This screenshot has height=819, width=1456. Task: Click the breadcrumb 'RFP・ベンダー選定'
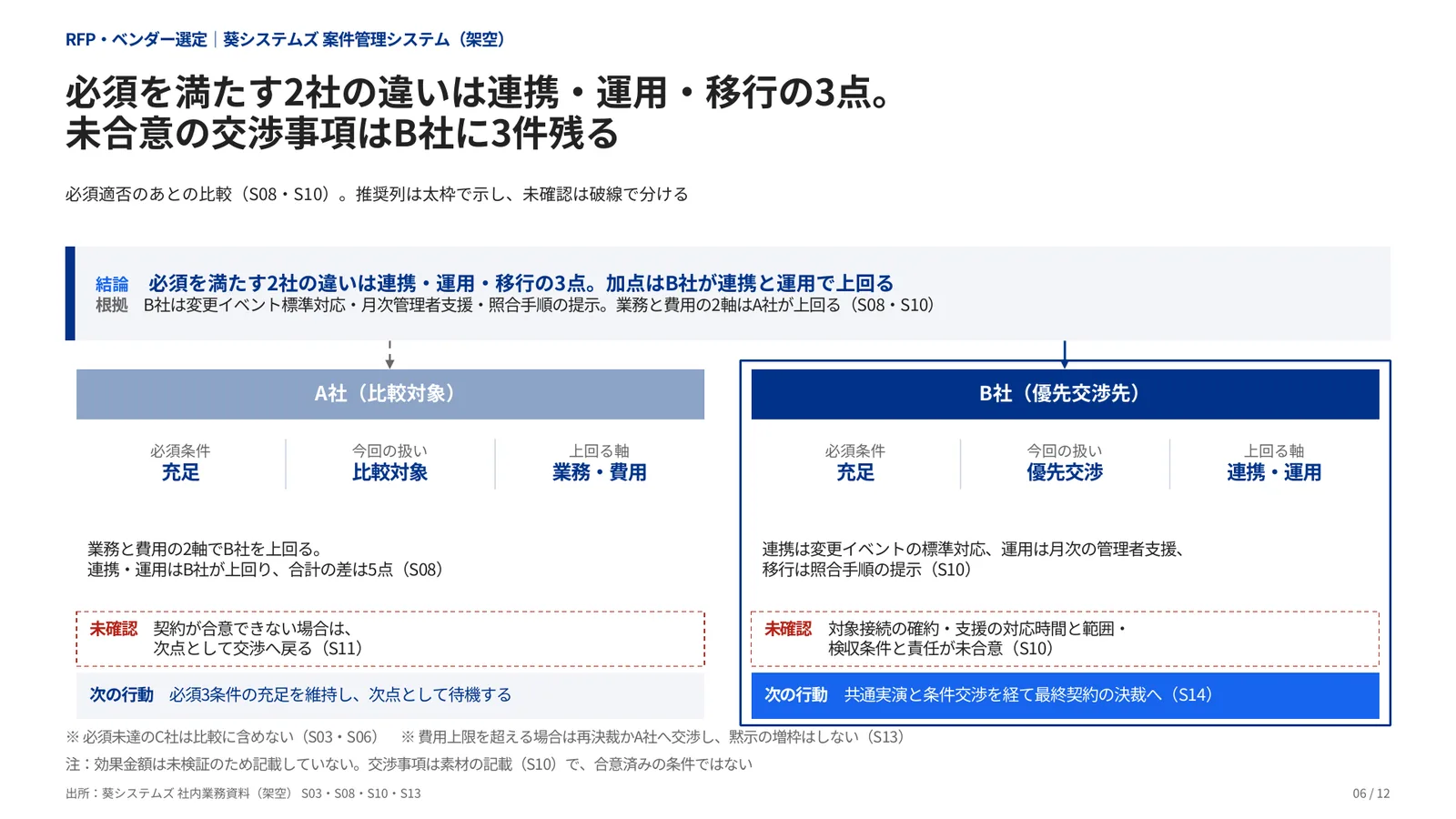136,39
